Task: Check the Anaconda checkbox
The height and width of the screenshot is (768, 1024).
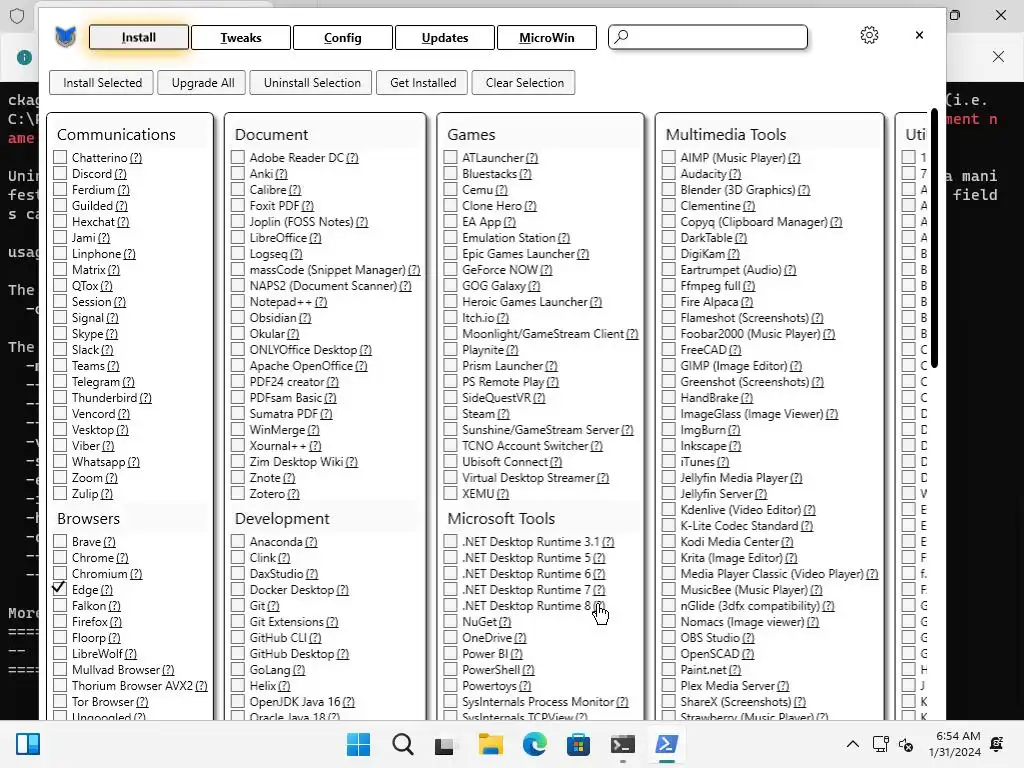Action: click(238, 541)
